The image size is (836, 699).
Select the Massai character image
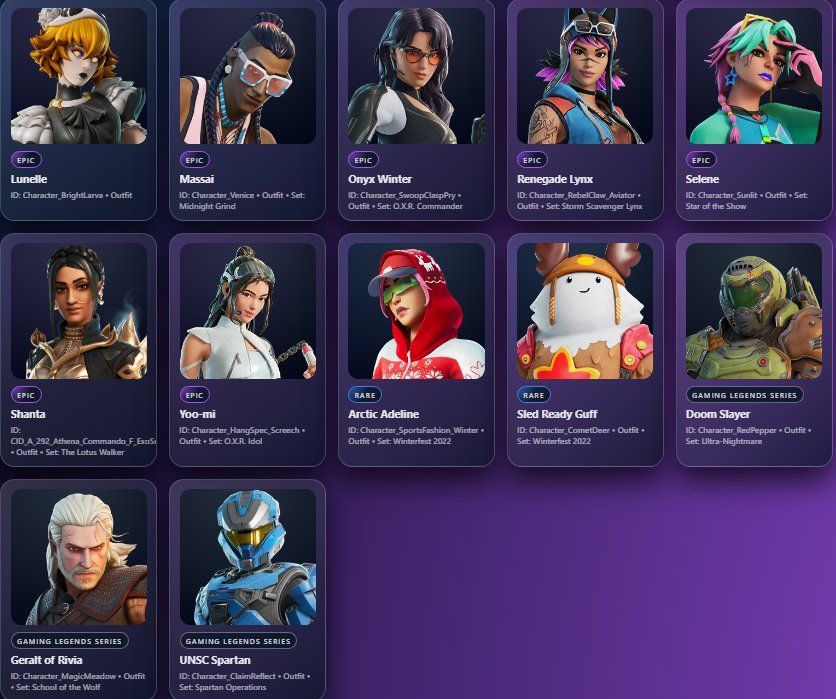[x=248, y=76]
